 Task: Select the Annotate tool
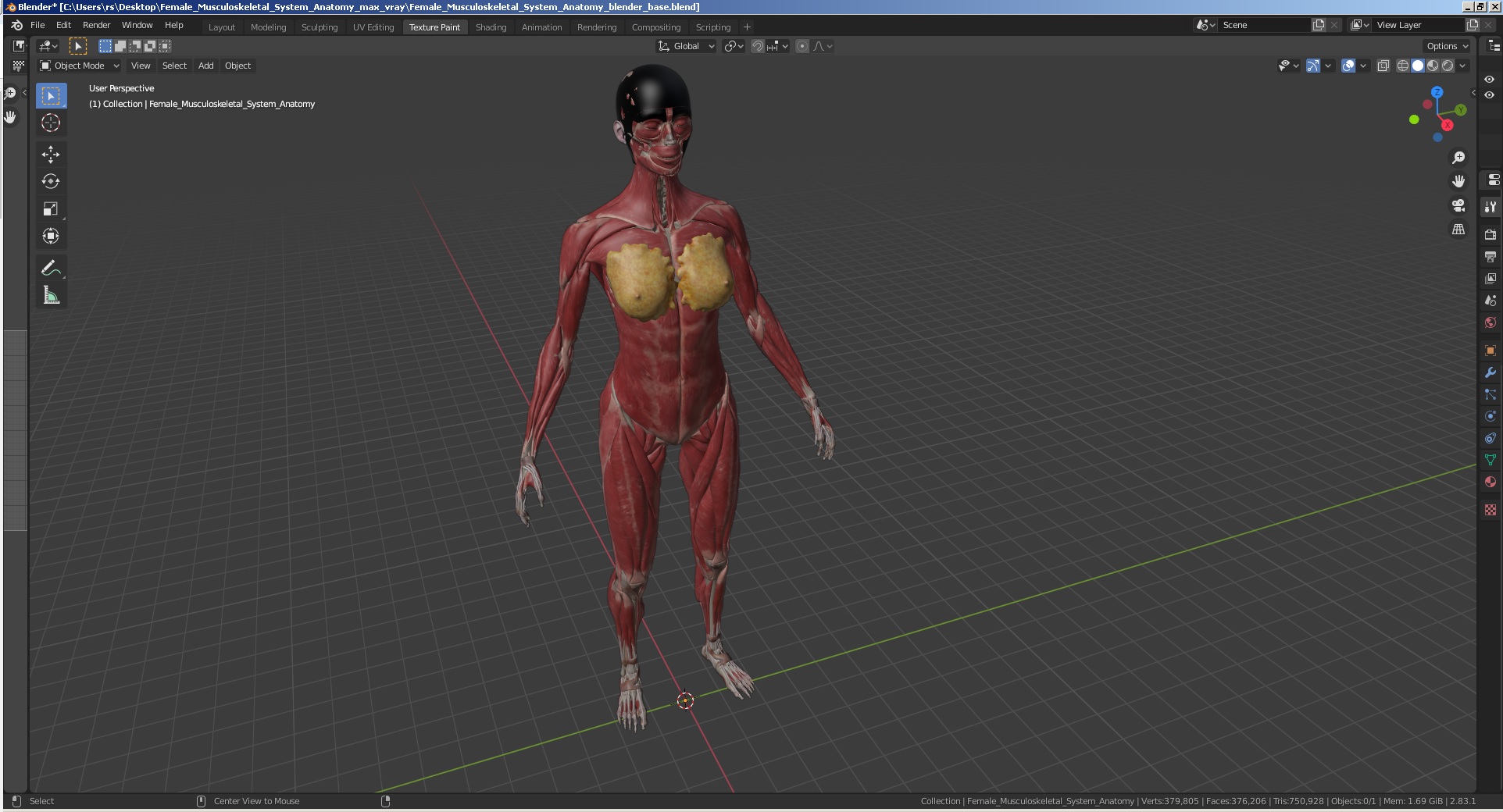click(x=51, y=268)
